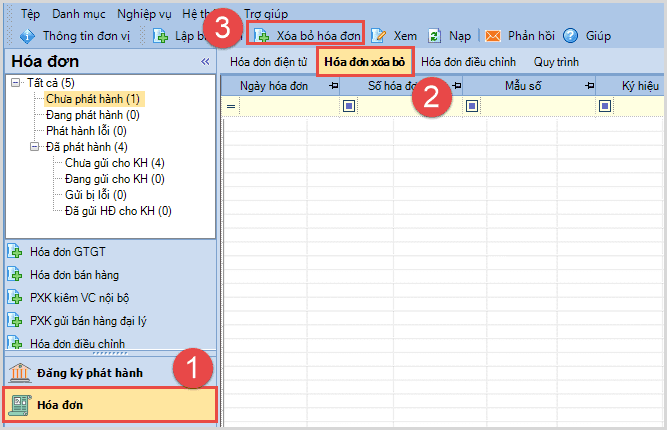
Task: Collapse the Hóa đơn side panel chevron
Action: coord(205,62)
